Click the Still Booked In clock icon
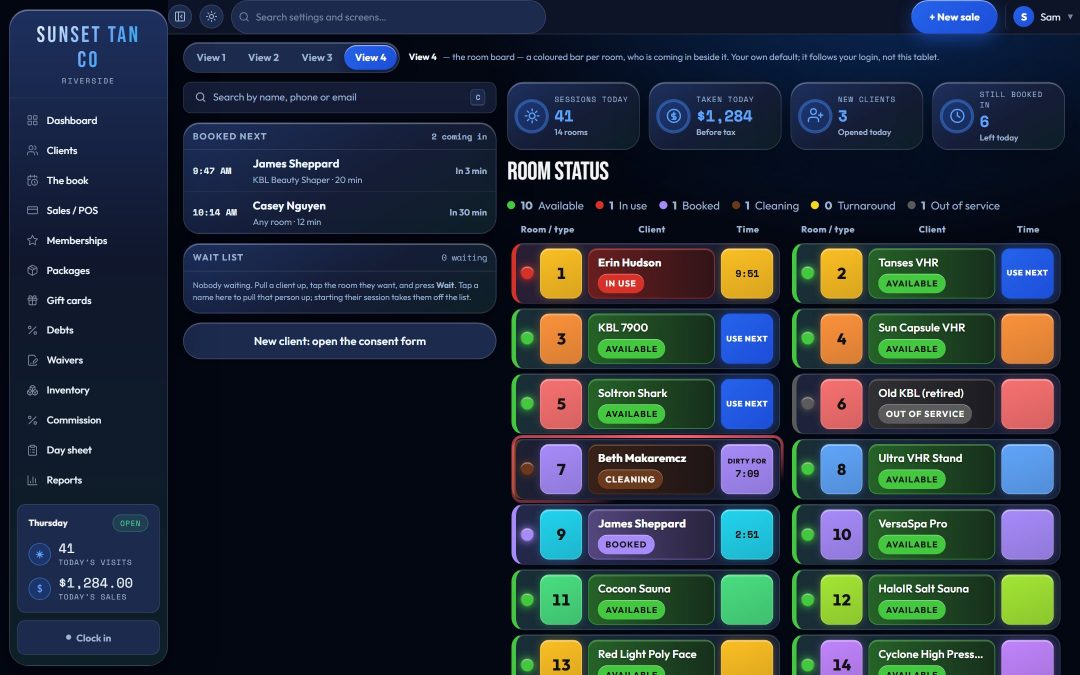The image size is (1080, 675). pyautogui.click(x=957, y=116)
